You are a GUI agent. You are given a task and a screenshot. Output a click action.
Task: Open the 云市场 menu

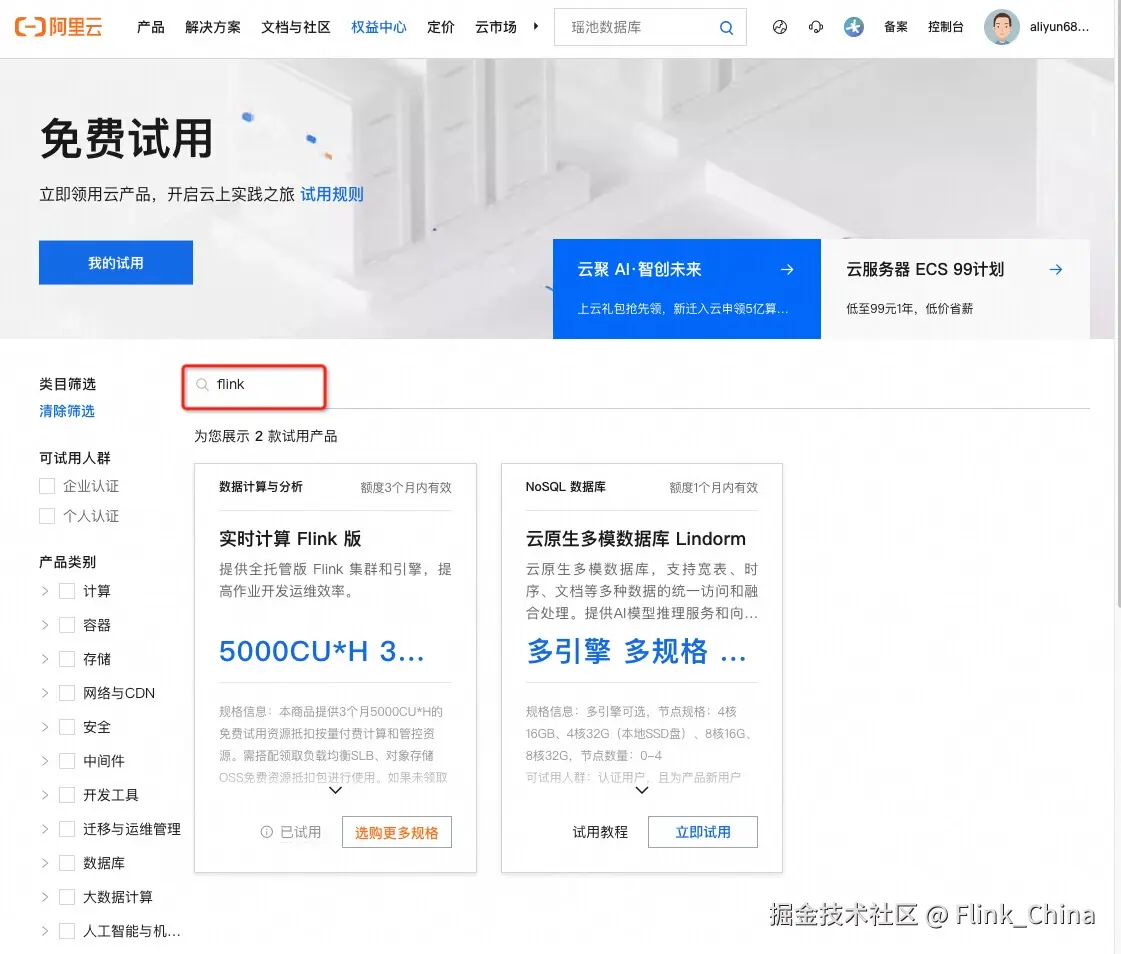point(496,27)
